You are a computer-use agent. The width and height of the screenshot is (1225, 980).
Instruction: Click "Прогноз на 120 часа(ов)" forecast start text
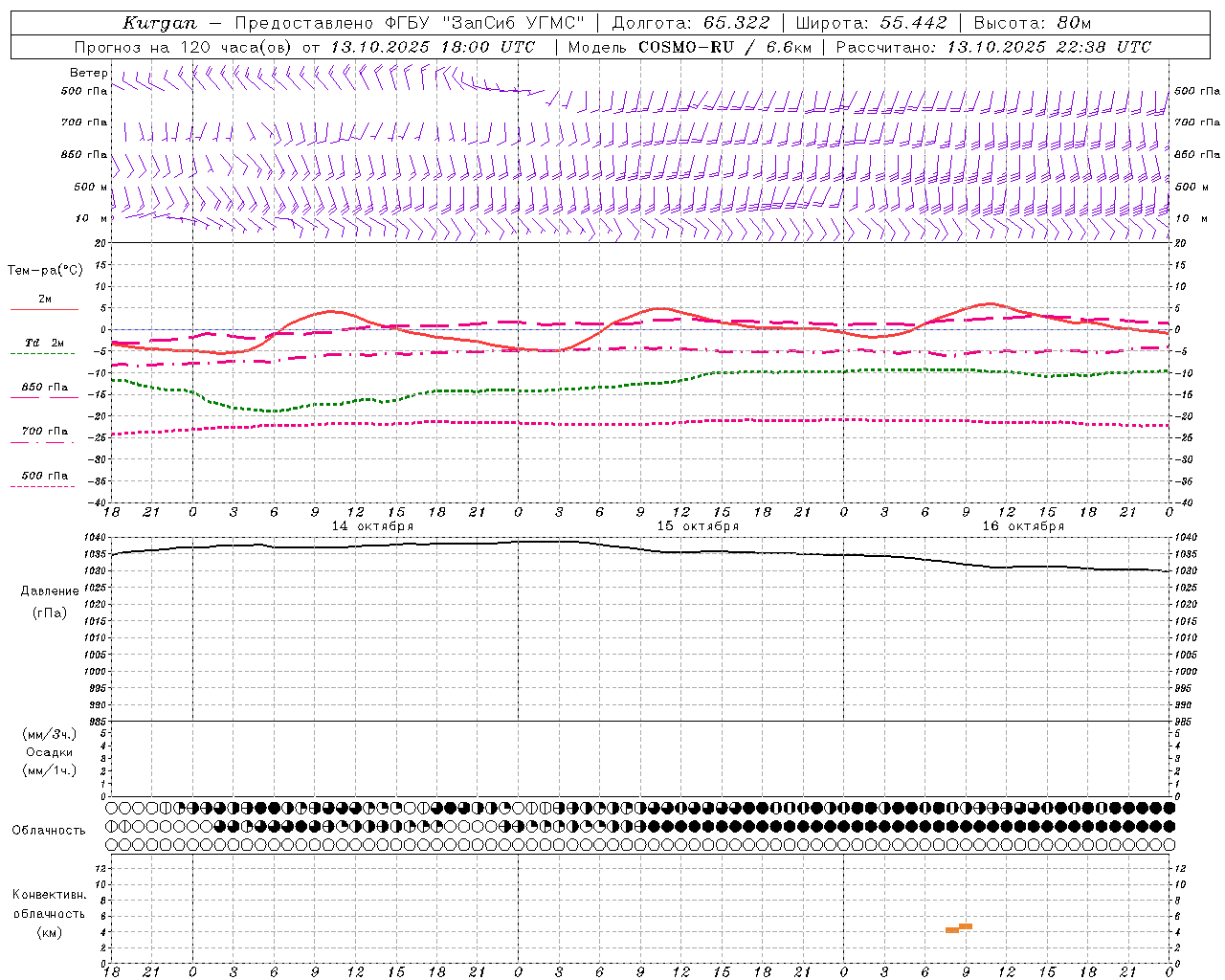pos(184,47)
